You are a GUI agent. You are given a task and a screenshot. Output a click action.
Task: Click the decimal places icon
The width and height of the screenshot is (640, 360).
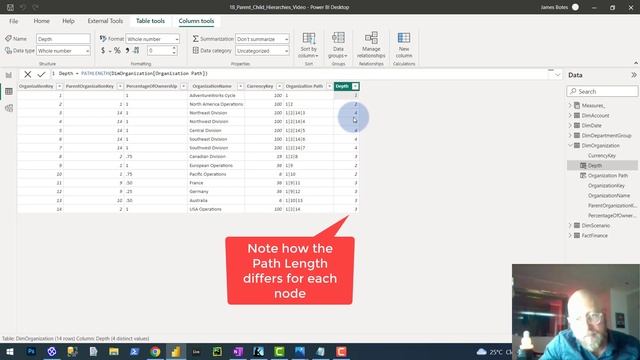(x=136, y=51)
